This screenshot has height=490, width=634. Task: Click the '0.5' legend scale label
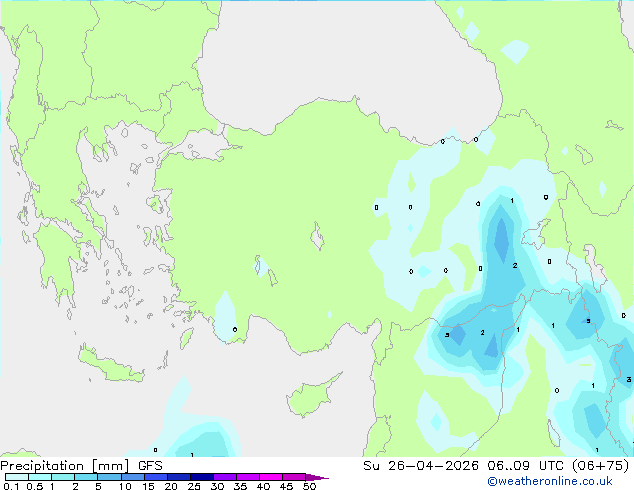coord(35,486)
